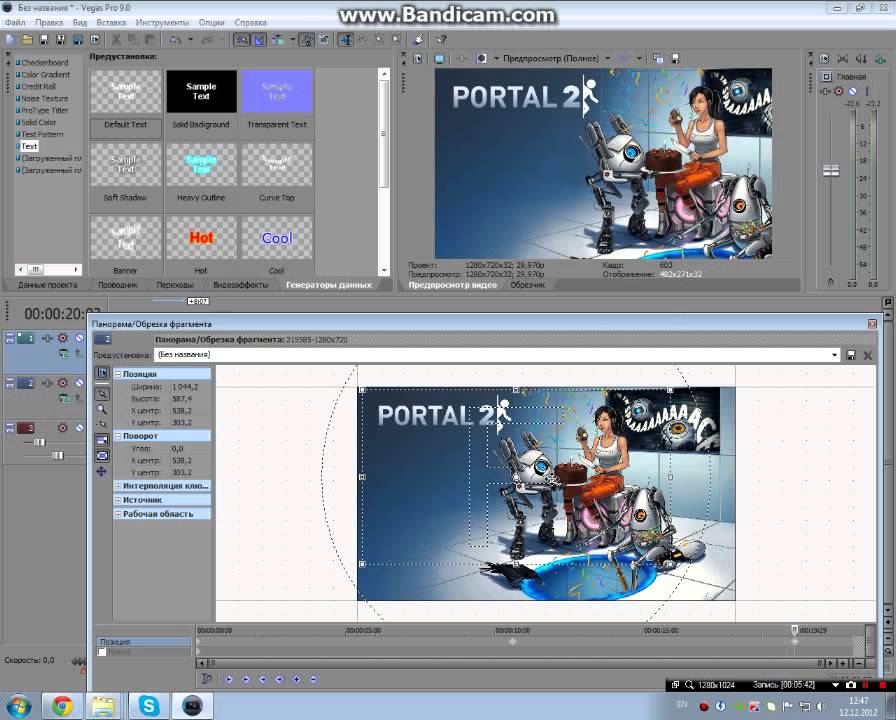896x720 pixels.
Task: Open the Предустановка preset dropdown
Action: point(834,355)
